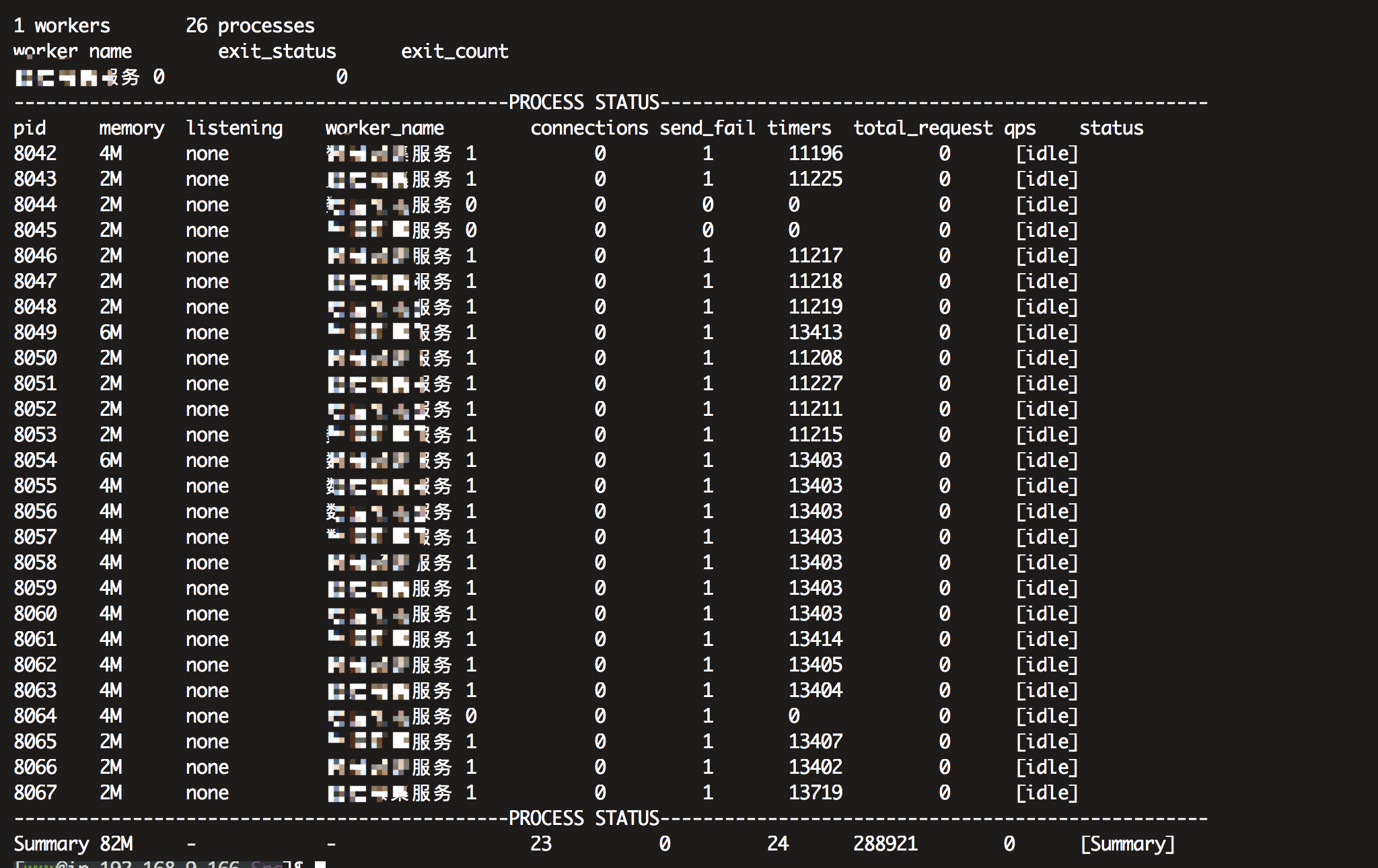This screenshot has height=868, width=1378.
Task: Click pid 8043 in the process list
Action: [x=35, y=179]
